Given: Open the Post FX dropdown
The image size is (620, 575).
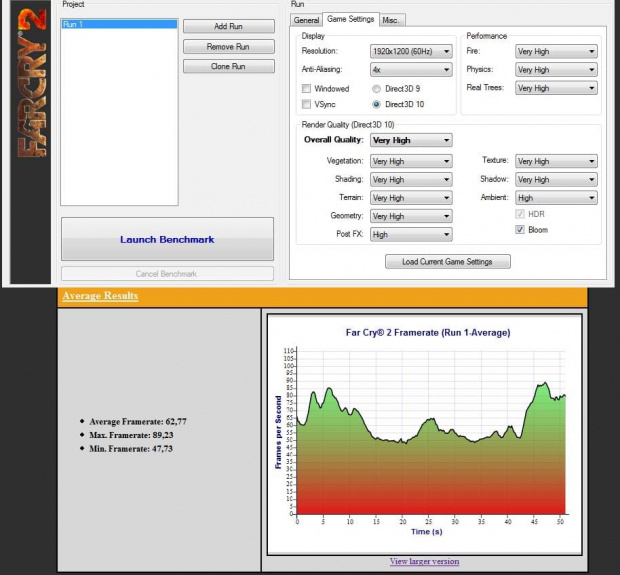Looking at the screenshot, I should click(411, 235).
